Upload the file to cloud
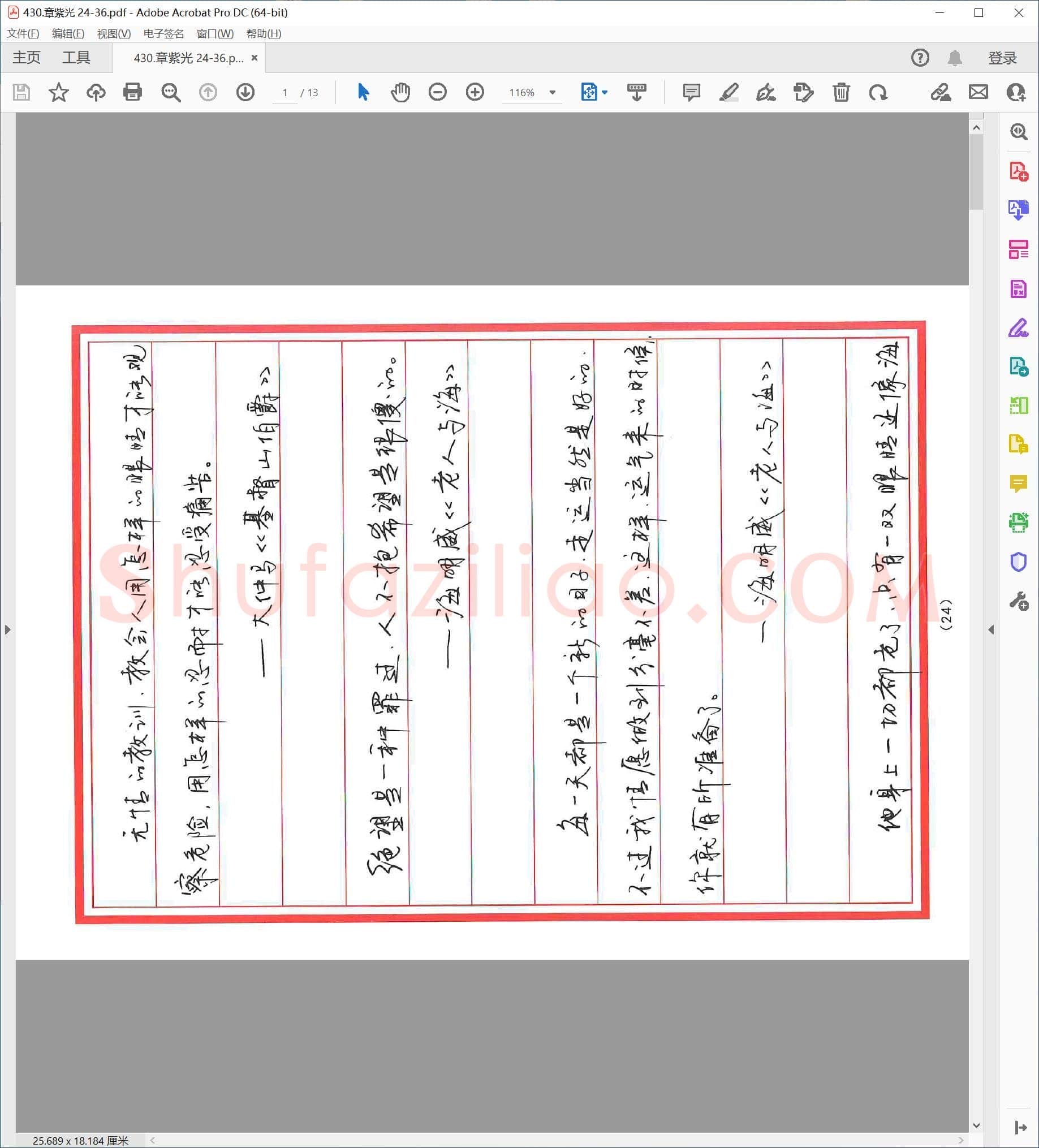The width and height of the screenshot is (1039, 1148). 96,92
